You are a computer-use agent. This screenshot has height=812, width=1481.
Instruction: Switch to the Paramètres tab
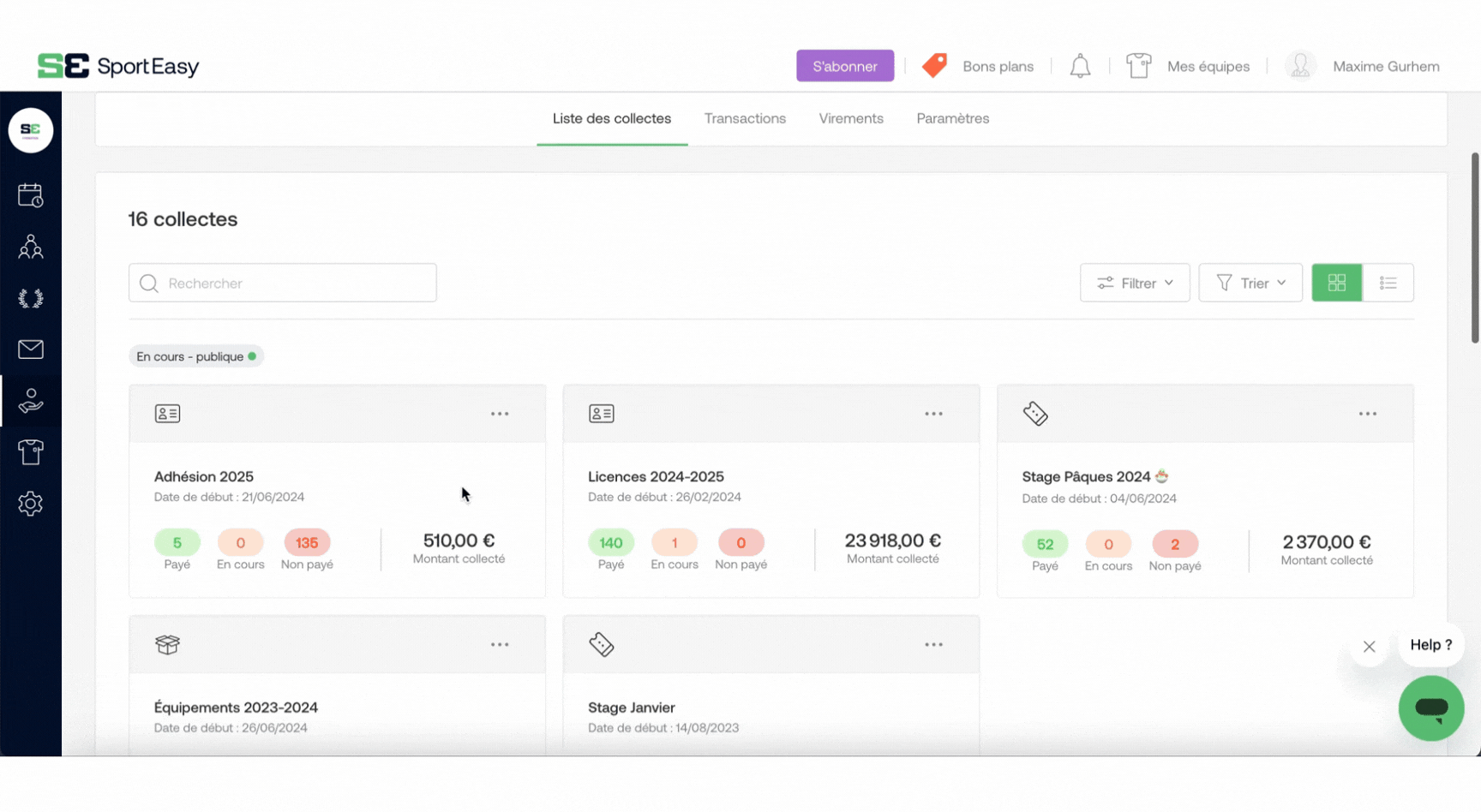(953, 118)
